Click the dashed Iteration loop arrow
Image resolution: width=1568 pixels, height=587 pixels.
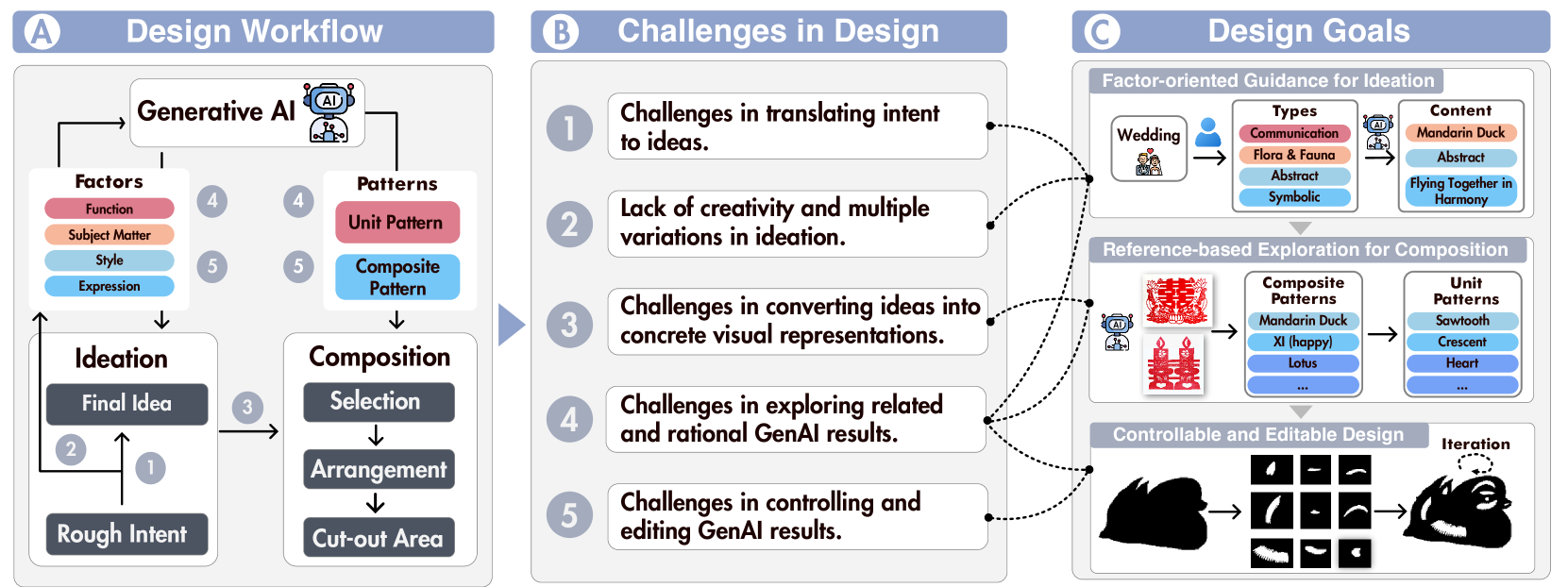pyautogui.click(x=1475, y=462)
